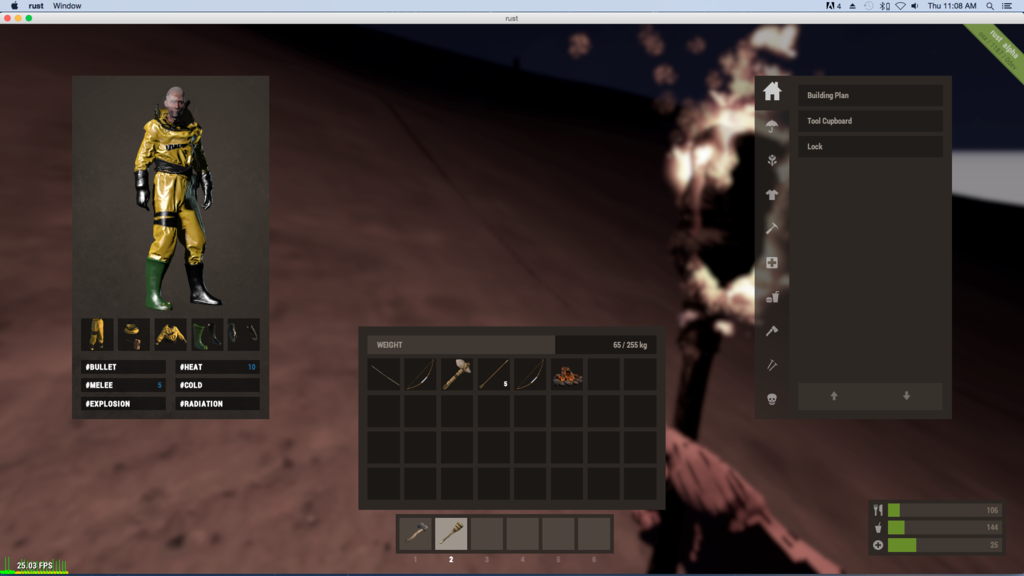Open the plant resources crafting category
This screenshot has width=1024, height=576.
772,160
